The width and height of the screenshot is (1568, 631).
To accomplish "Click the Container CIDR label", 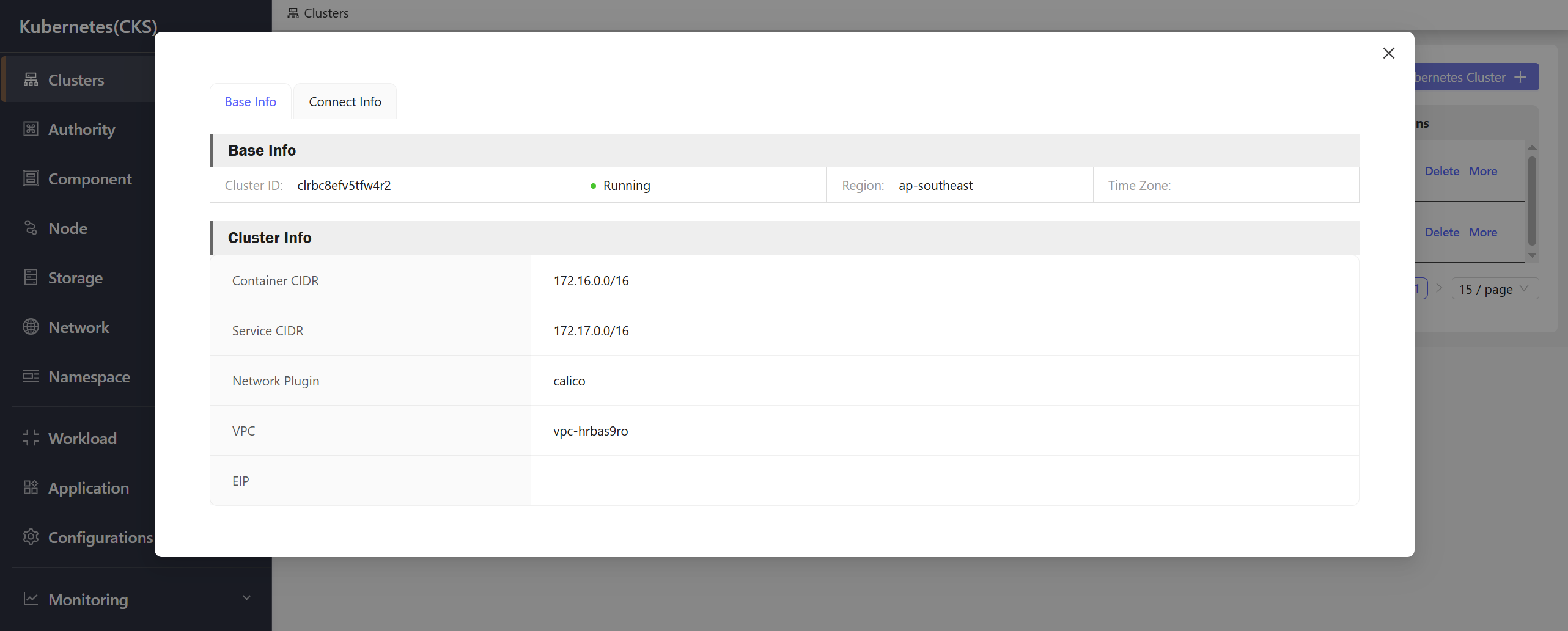I will click(275, 280).
